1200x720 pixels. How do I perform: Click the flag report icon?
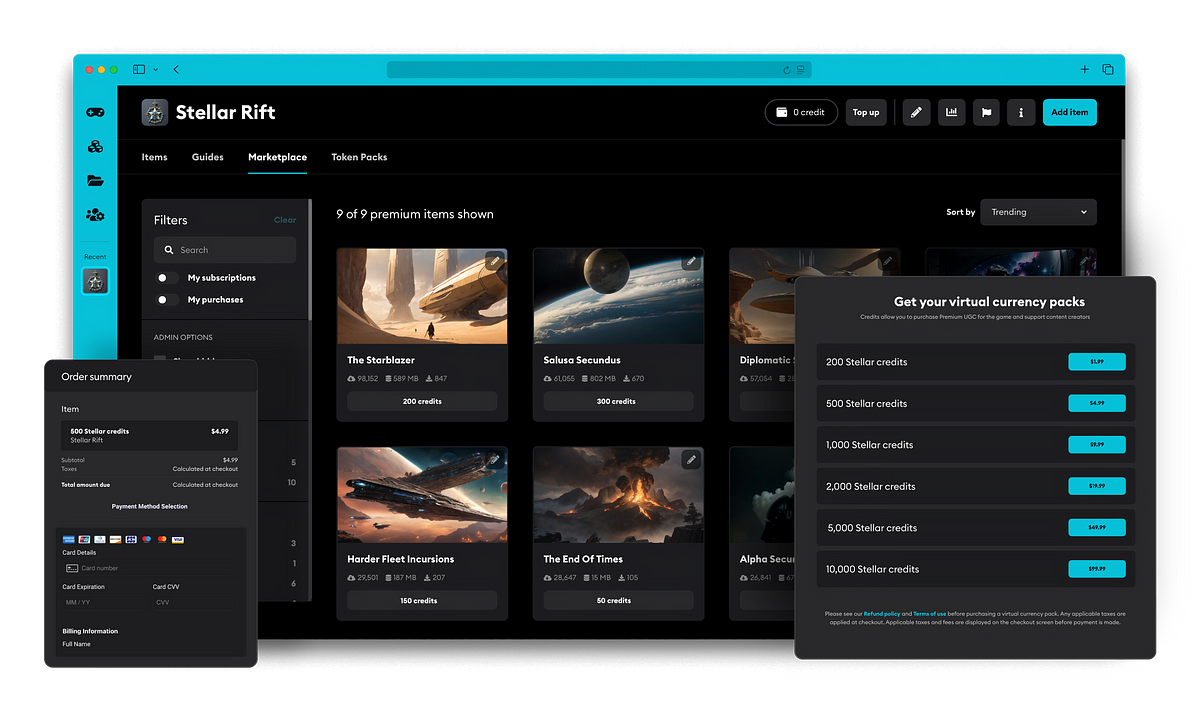click(985, 112)
